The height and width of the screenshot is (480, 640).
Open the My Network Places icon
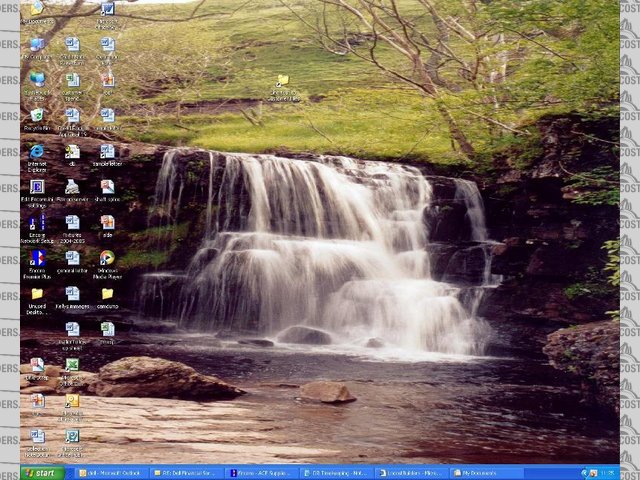click(x=37, y=80)
